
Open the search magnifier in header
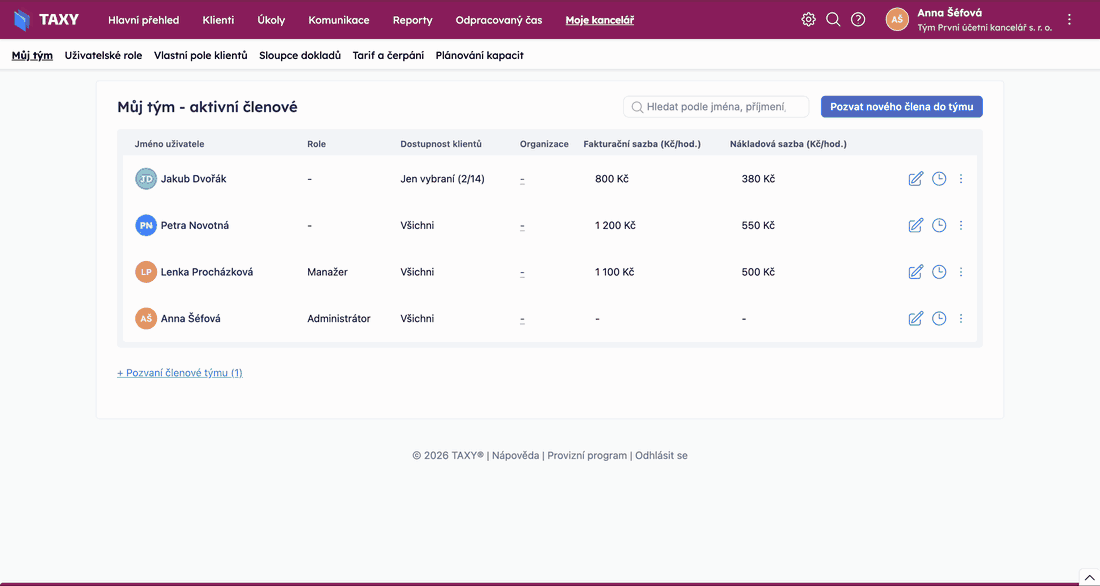tap(833, 20)
